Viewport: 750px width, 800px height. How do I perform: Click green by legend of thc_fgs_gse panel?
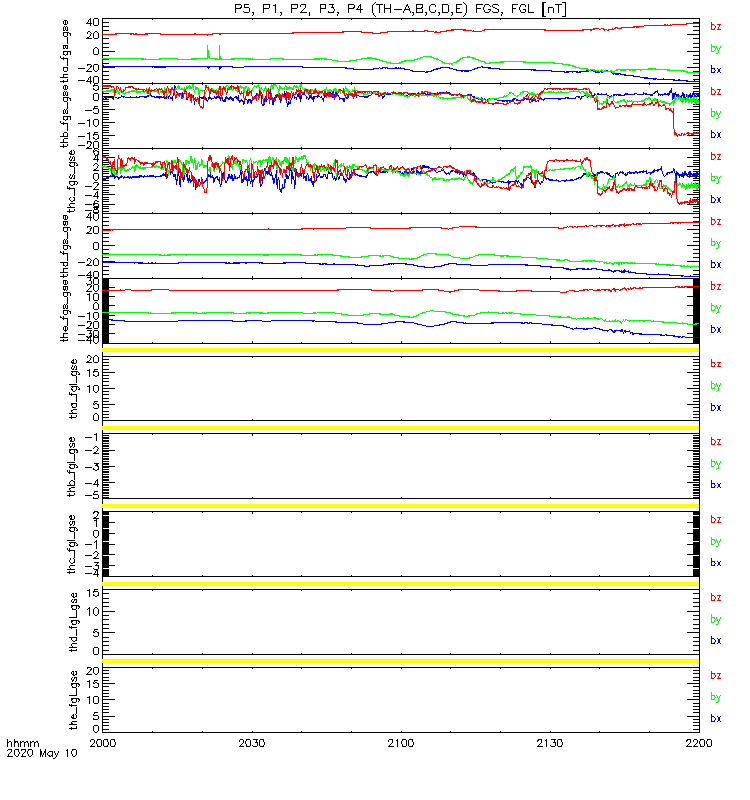716,178
